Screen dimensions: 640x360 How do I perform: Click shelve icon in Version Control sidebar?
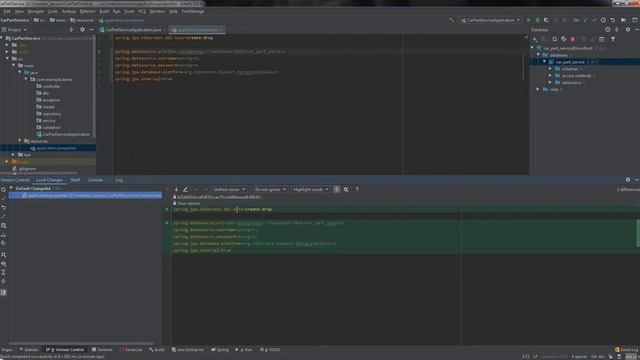click(x=3, y=235)
